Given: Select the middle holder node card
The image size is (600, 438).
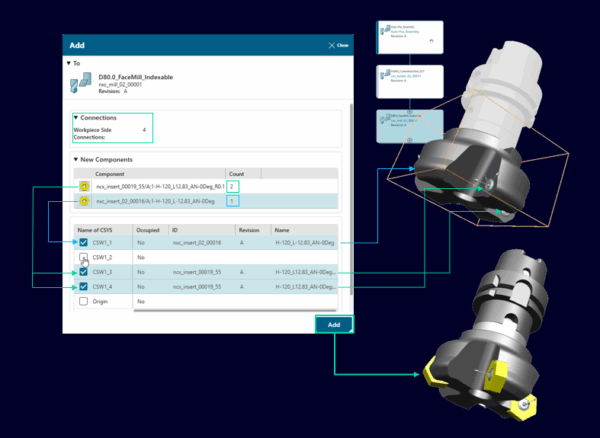Looking at the screenshot, I should pos(409,81).
